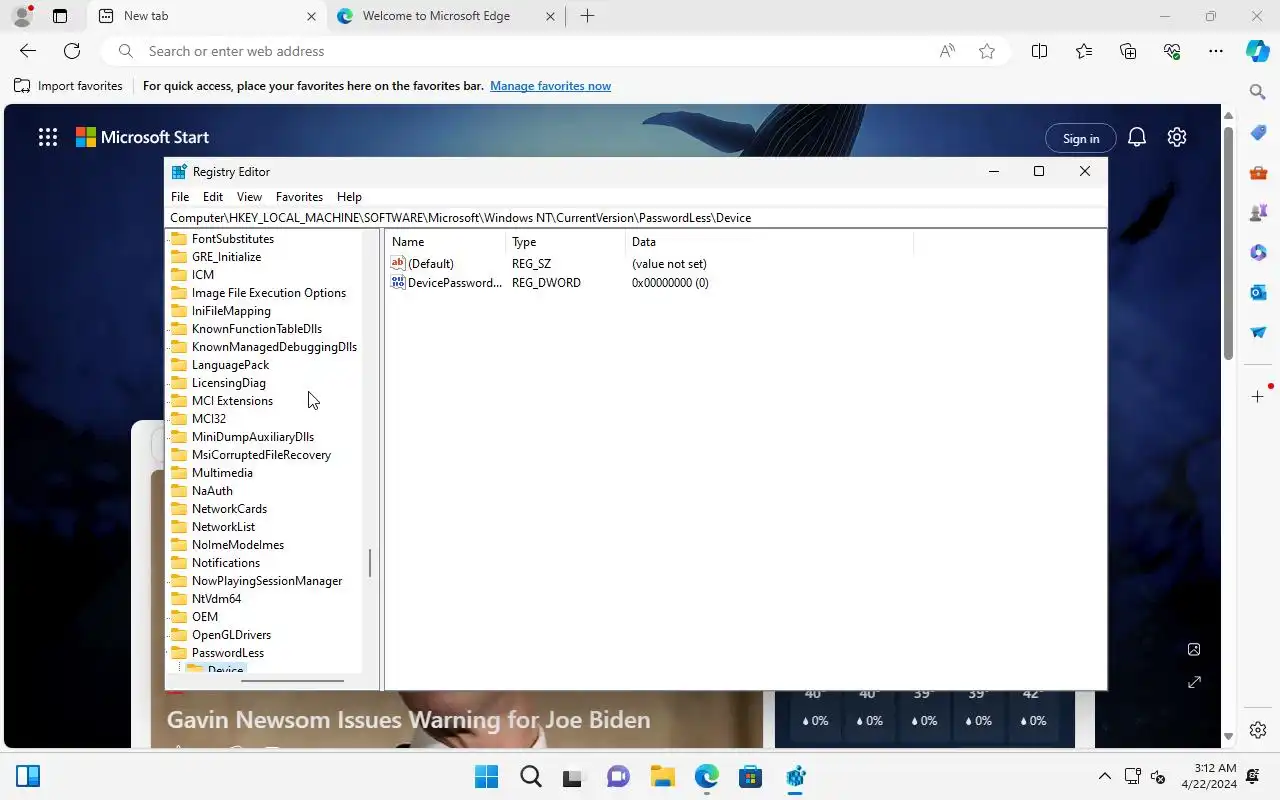Show hidden icons in the system tray

1104,776
